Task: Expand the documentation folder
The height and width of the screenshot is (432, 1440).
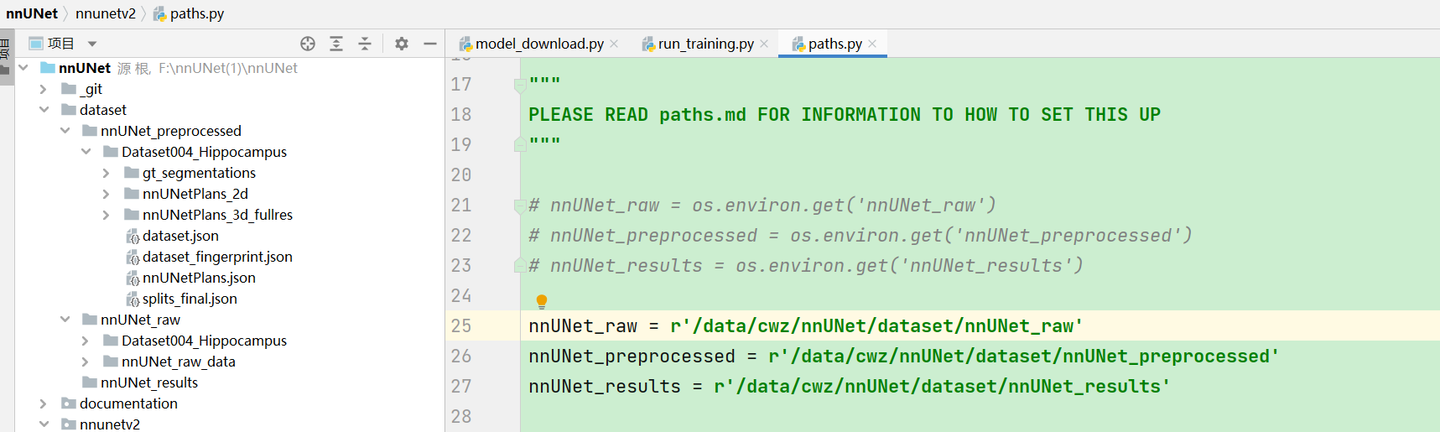Action: pos(43,404)
